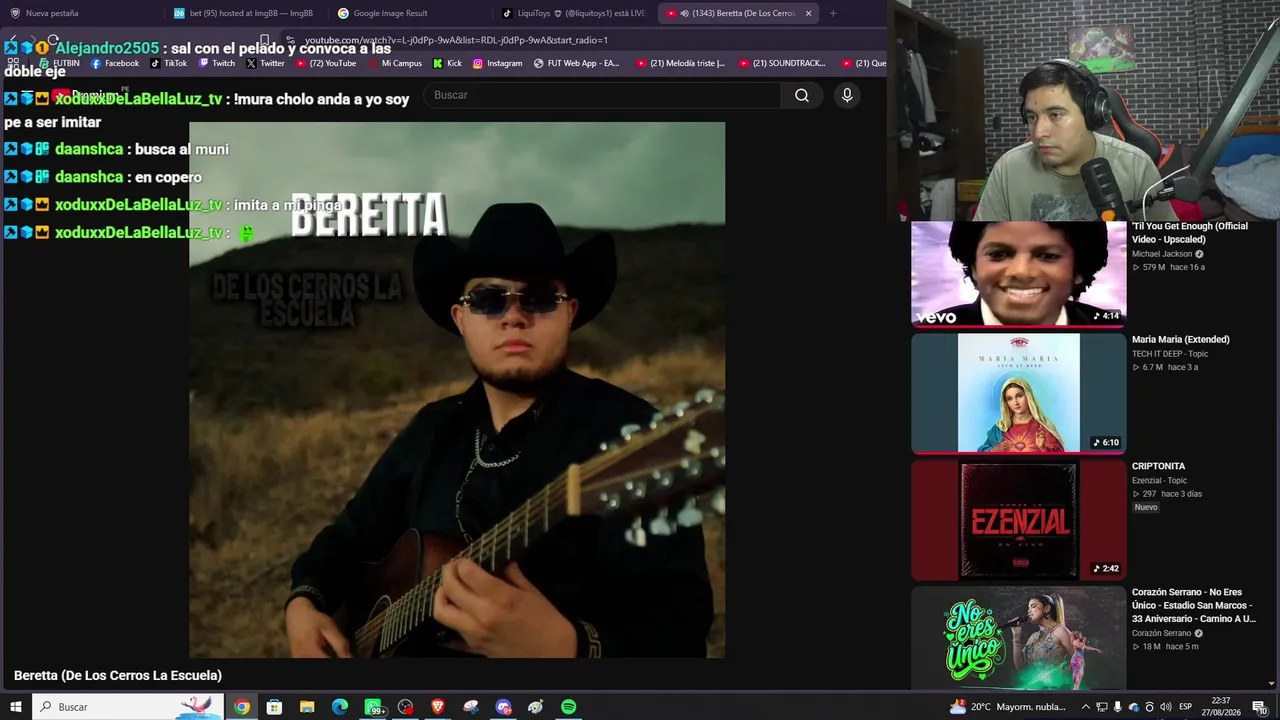Click the Windows taskbar Buscar search box

pyautogui.click(x=129, y=707)
